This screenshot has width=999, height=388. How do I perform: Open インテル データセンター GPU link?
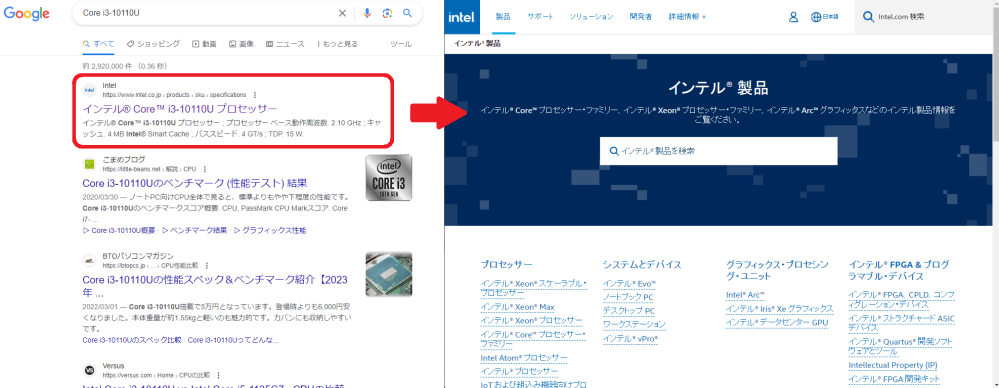777,322
